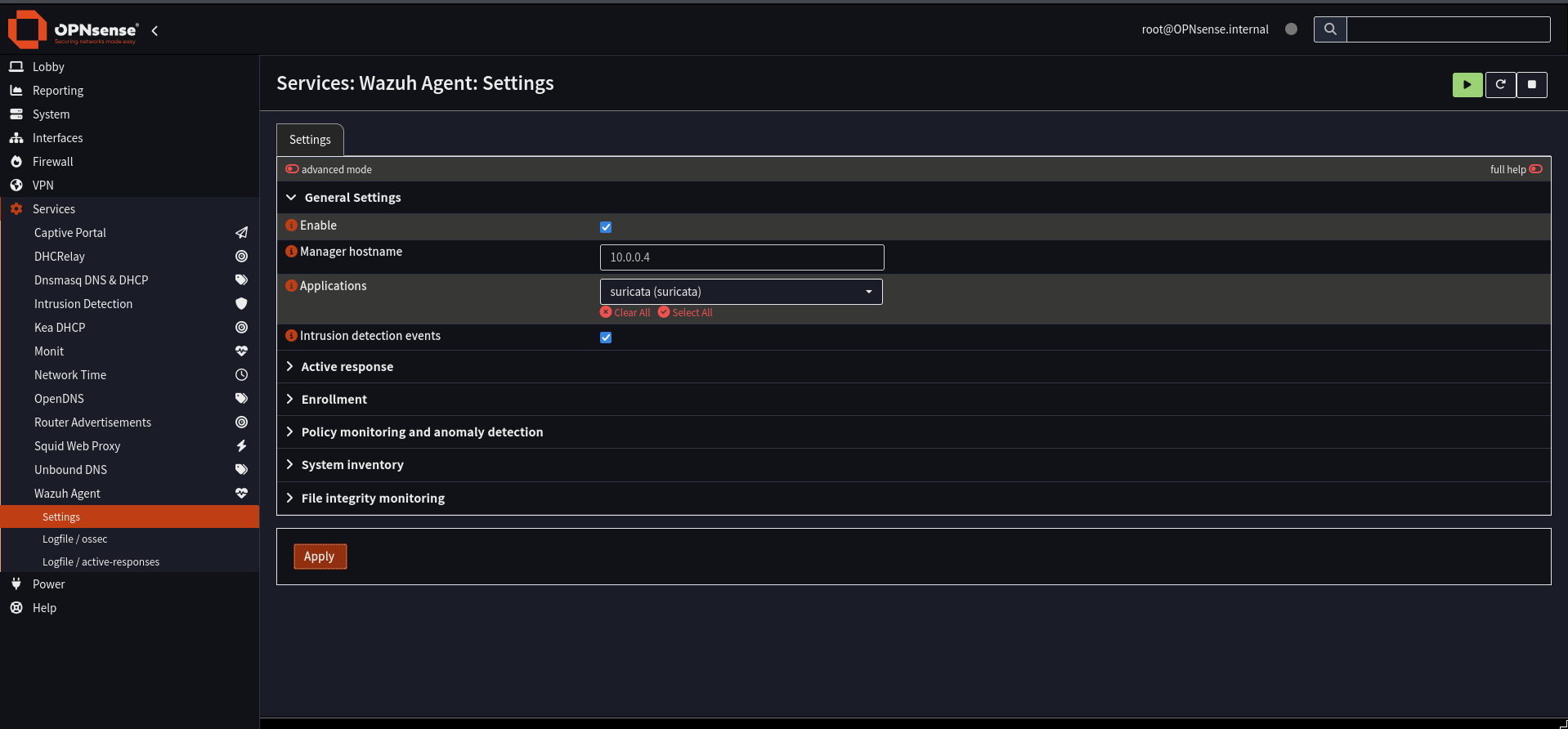The image size is (1568, 729).
Task: Click the search magnifier icon
Action: coord(1330,29)
